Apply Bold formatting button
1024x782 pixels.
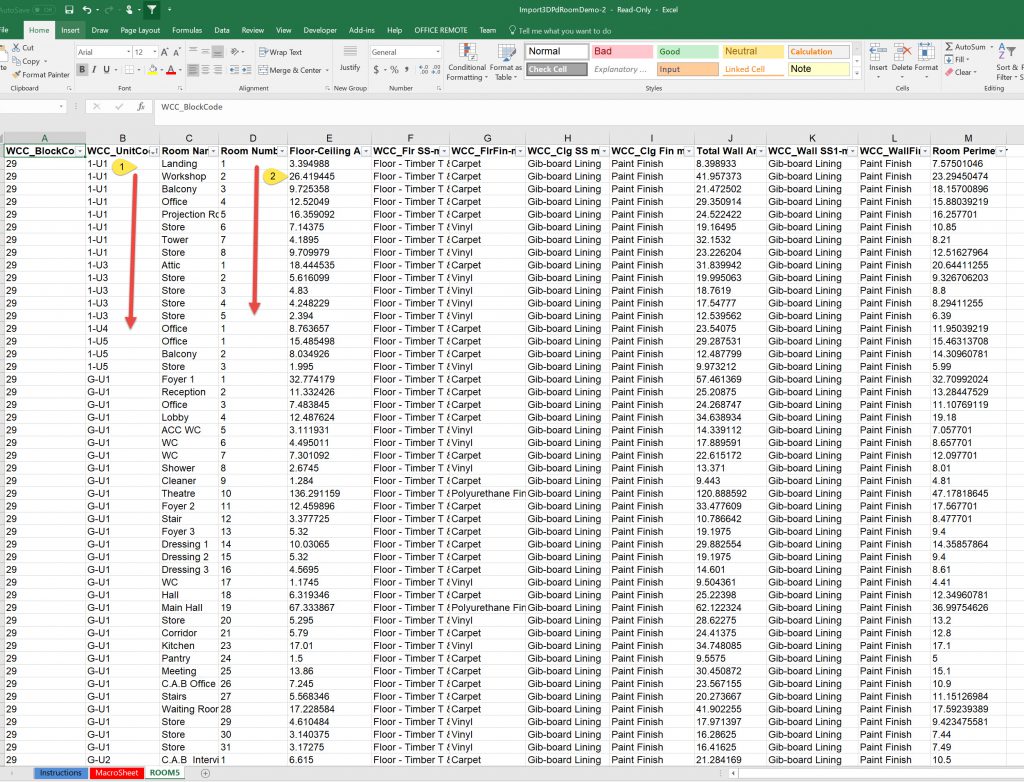[82, 69]
